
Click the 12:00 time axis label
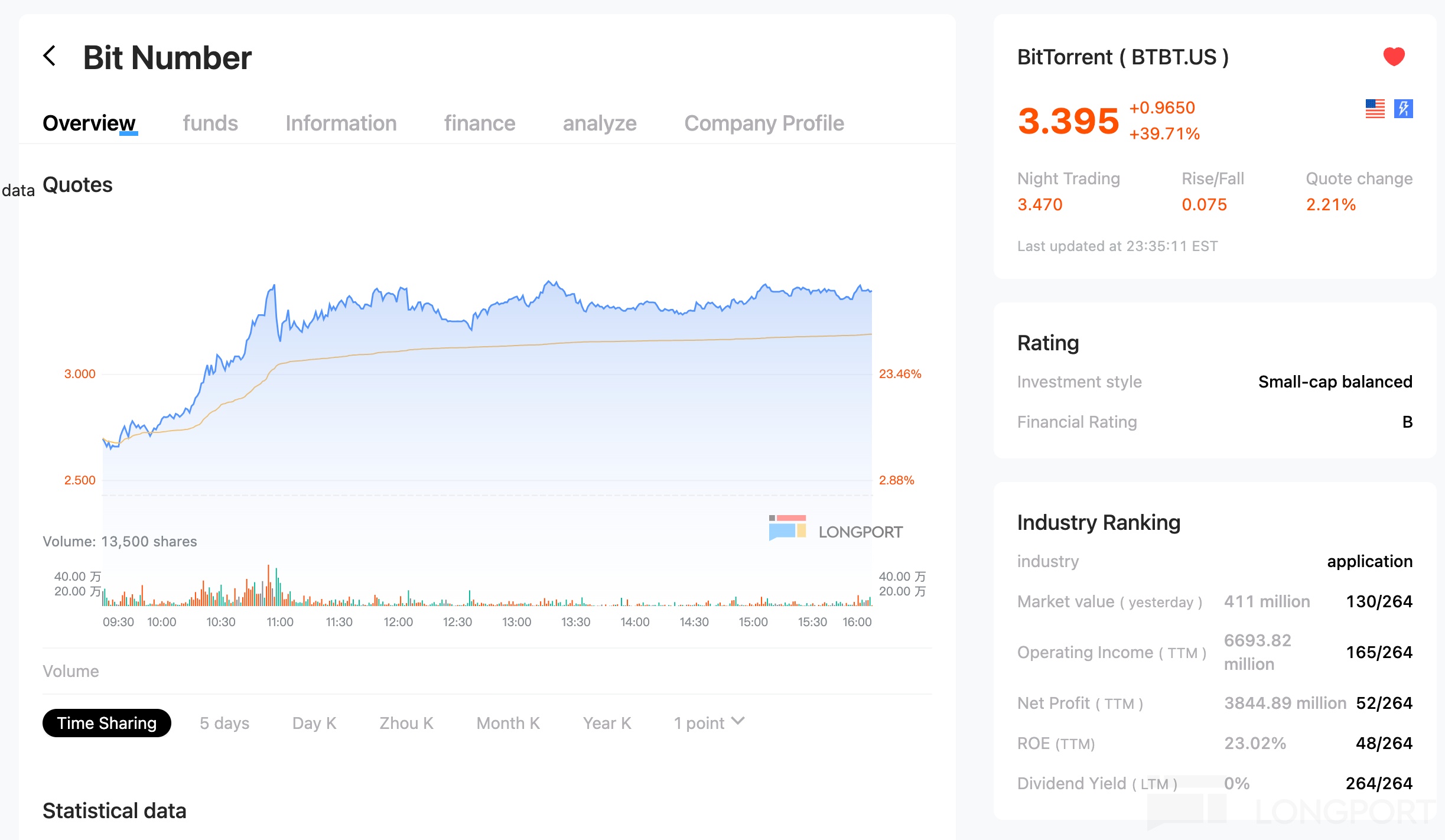398,622
